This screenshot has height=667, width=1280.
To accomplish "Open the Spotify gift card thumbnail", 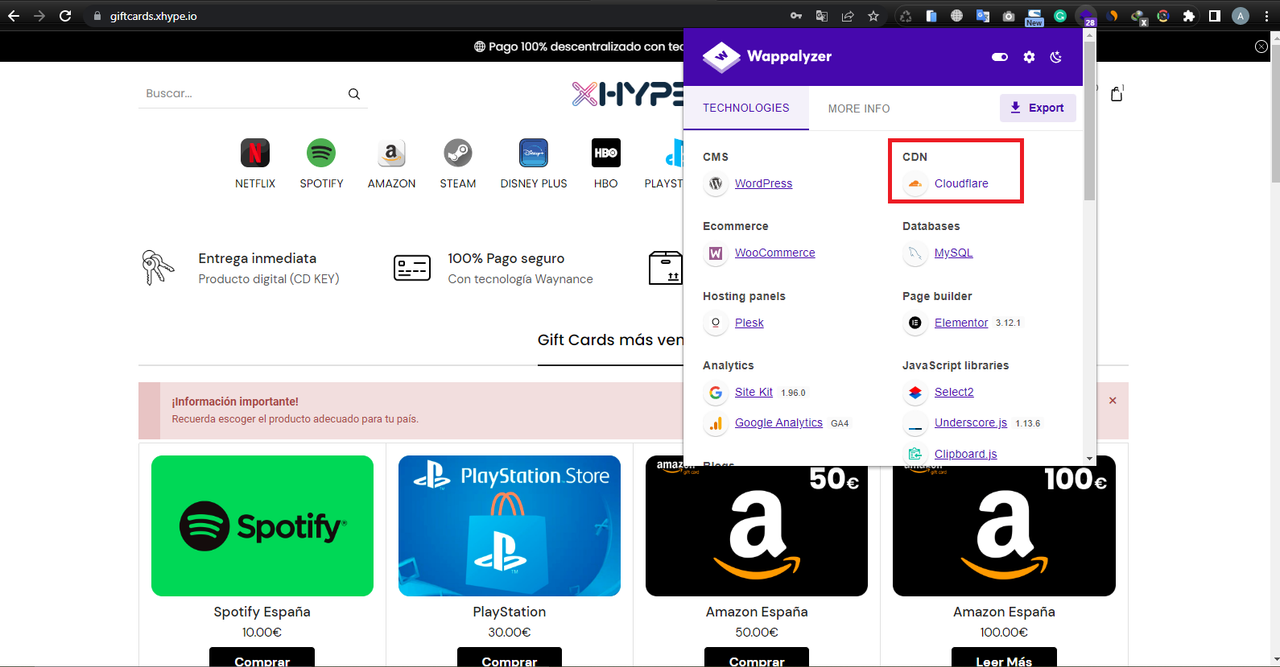I will click(x=262, y=526).
